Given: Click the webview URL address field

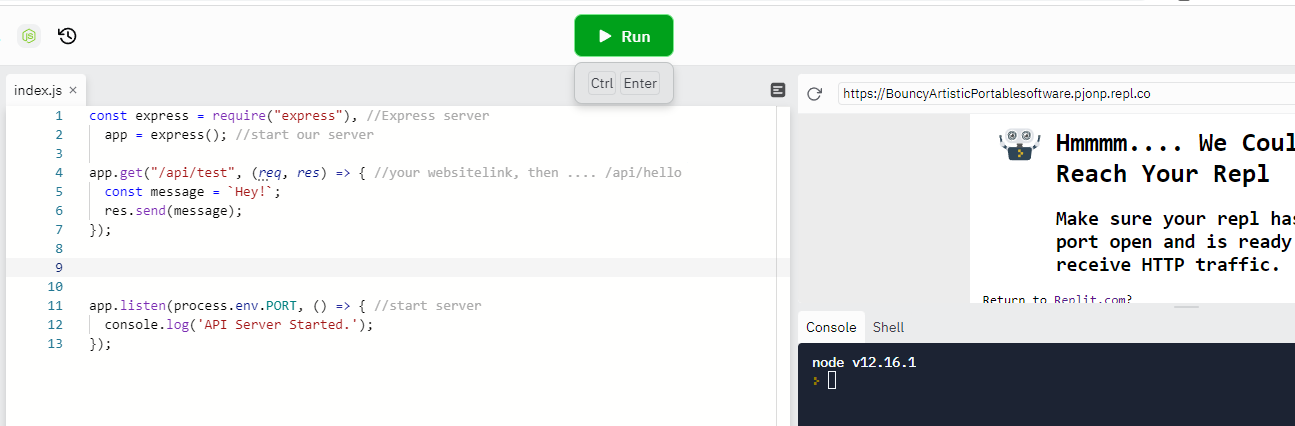Looking at the screenshot, I should click(1066, 93).
